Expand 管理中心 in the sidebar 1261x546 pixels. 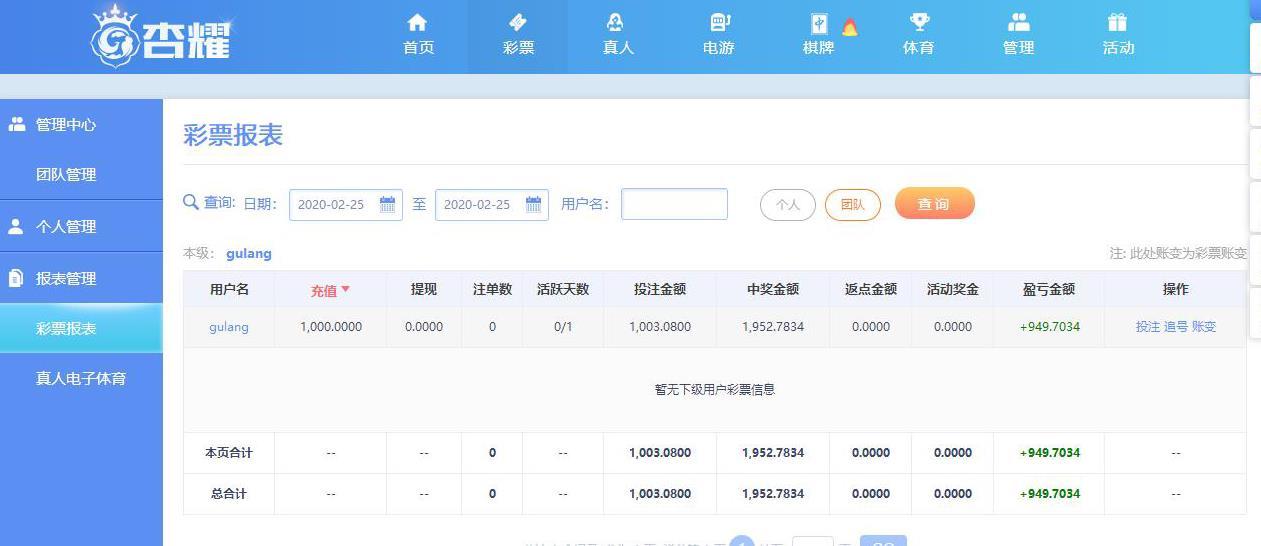[x=66, y=125]
